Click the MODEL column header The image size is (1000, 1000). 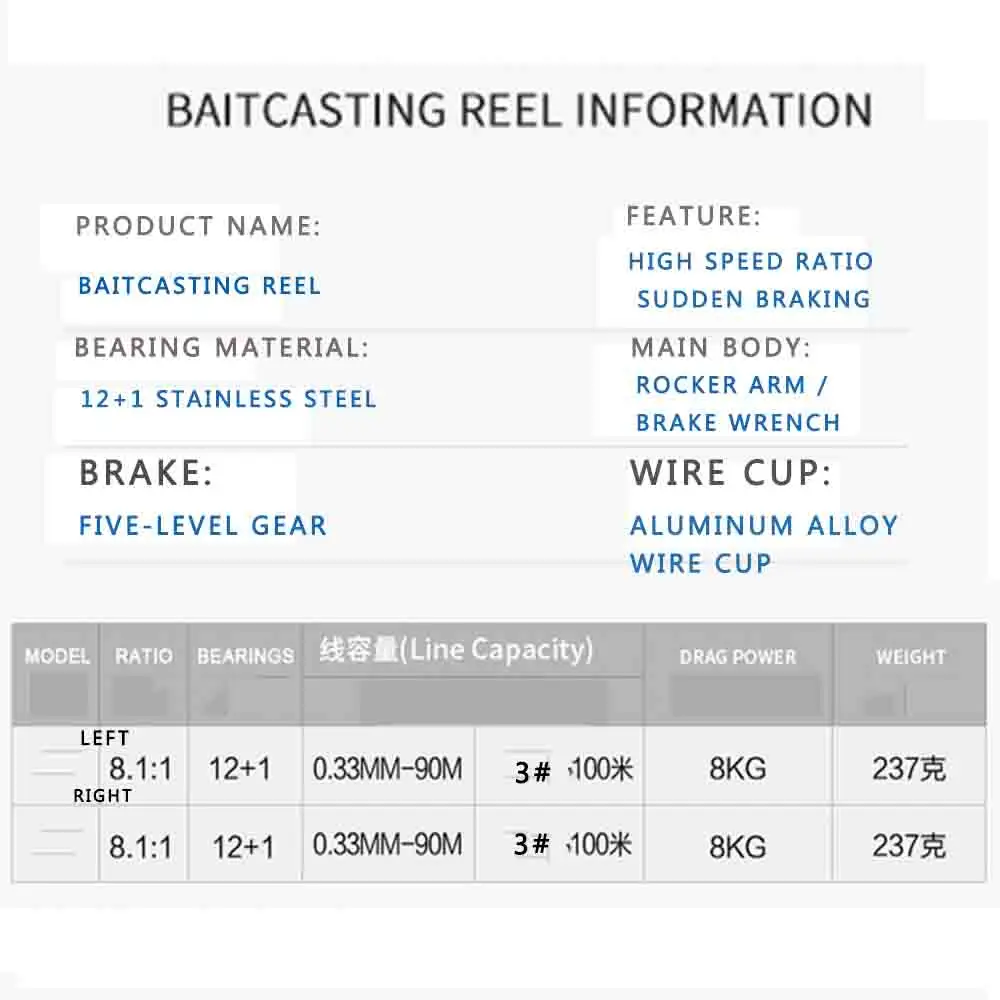[x=57, y=656]
